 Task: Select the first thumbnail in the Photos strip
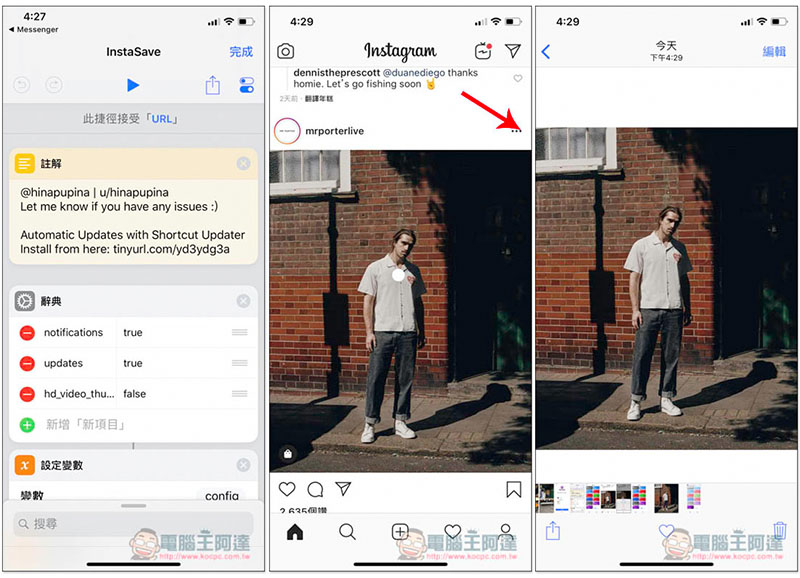click(544, 498)
